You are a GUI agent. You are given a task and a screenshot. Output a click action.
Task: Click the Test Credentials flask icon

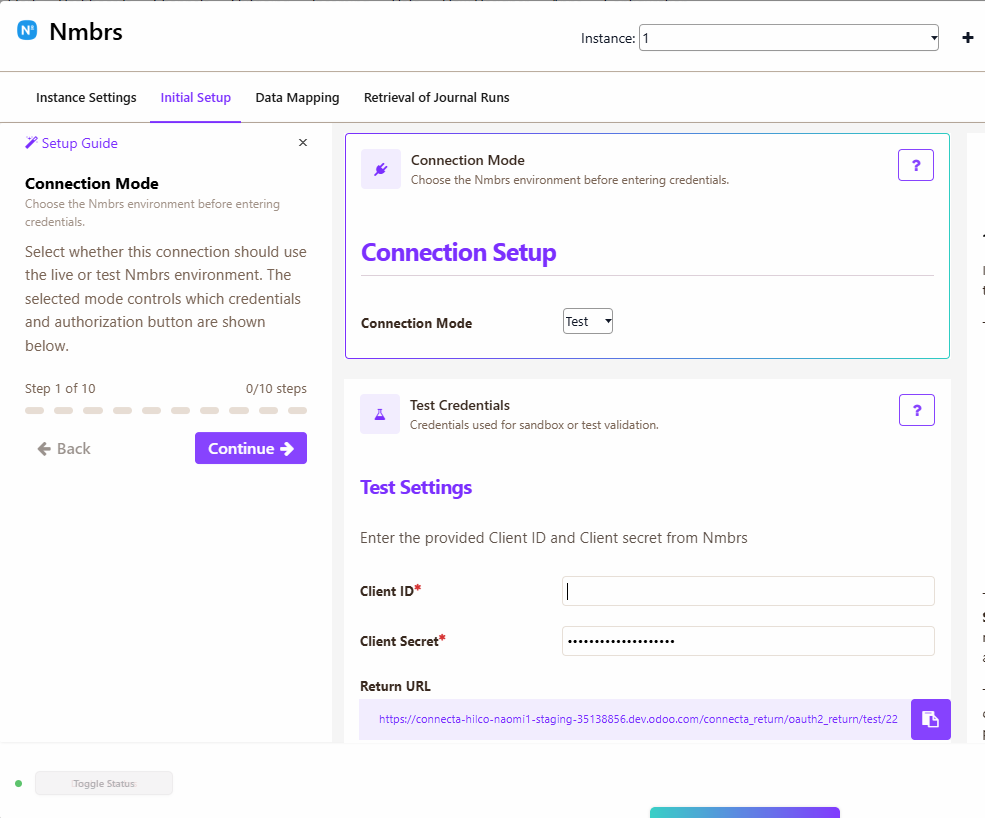pos(379,414)
